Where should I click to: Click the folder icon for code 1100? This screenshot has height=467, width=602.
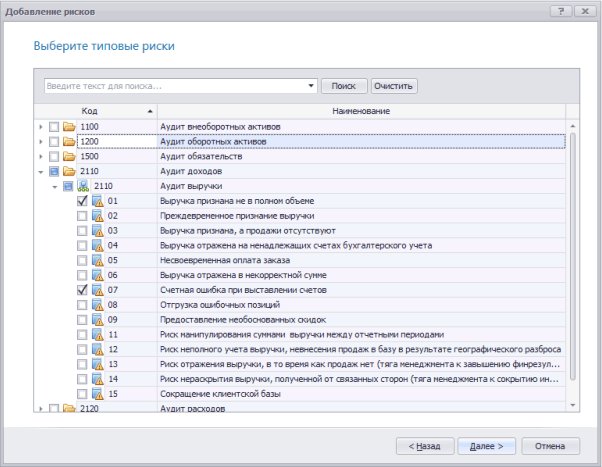(69, 127)
